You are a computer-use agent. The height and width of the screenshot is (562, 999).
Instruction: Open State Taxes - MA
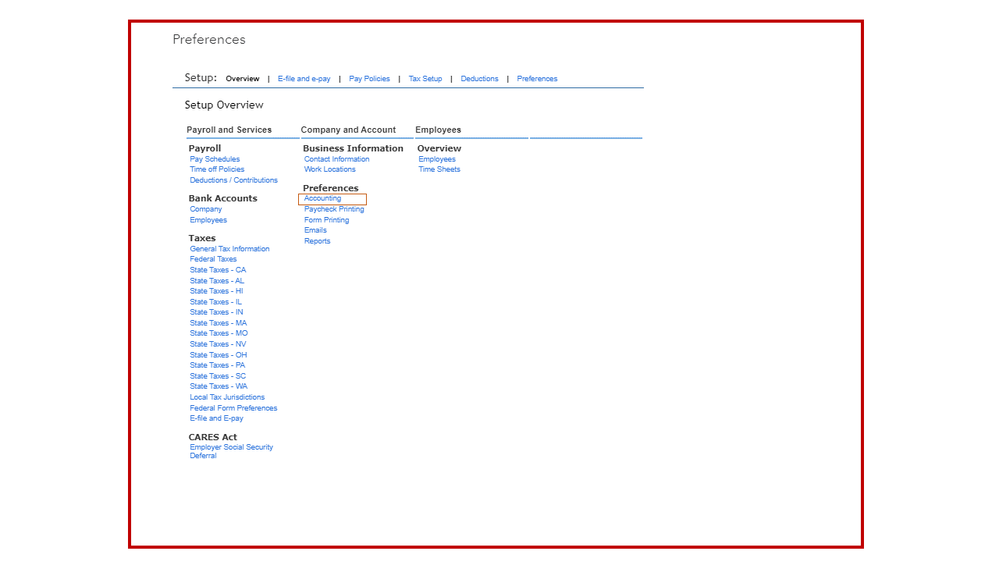pos(218,323)
